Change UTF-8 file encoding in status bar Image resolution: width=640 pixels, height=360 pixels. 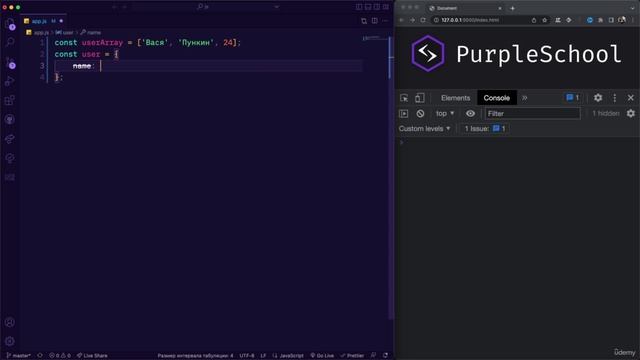(247, 356)
